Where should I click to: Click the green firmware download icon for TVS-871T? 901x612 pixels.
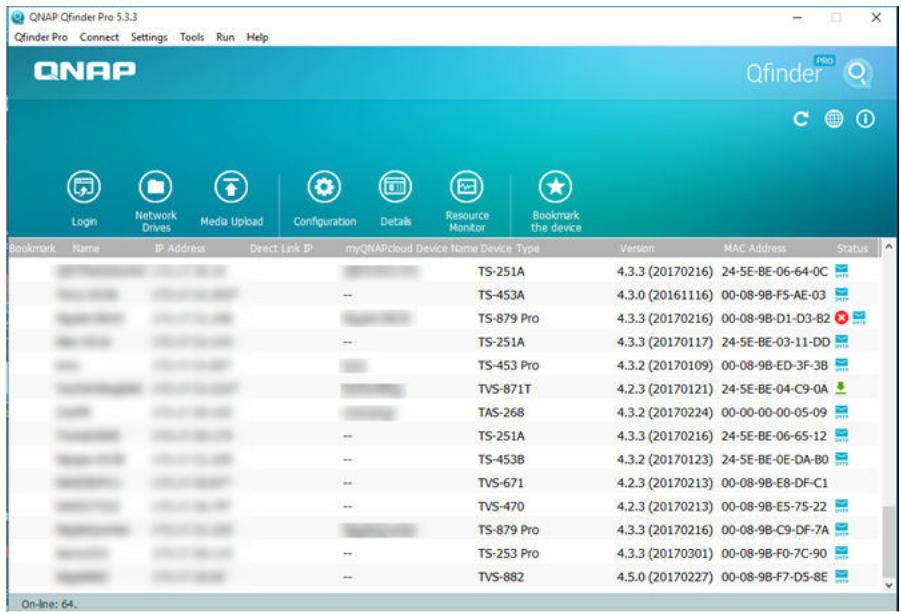[841, 388]
